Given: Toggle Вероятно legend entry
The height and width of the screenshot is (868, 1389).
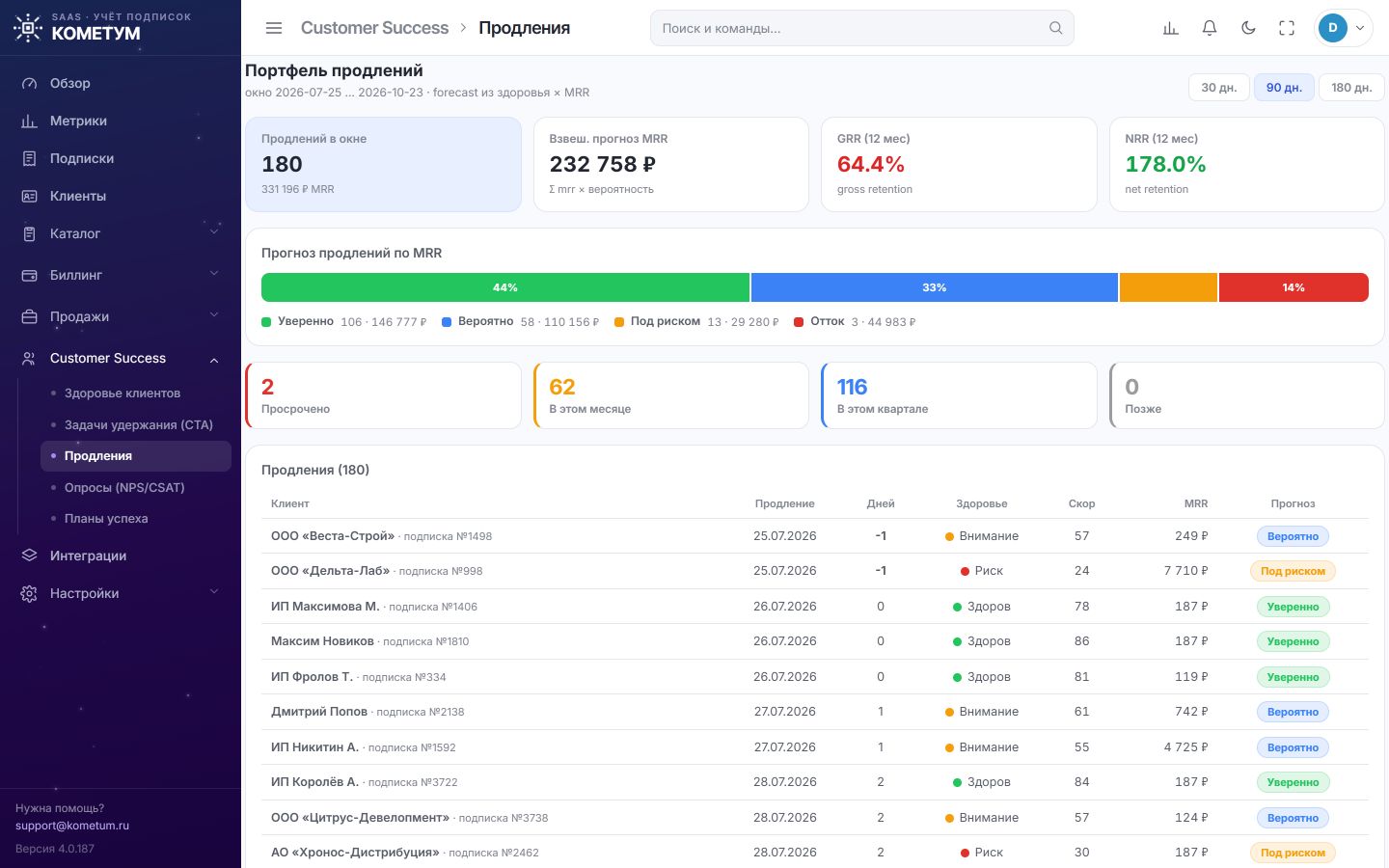Looking at the screenshot, I should click(x=520, y=322).
